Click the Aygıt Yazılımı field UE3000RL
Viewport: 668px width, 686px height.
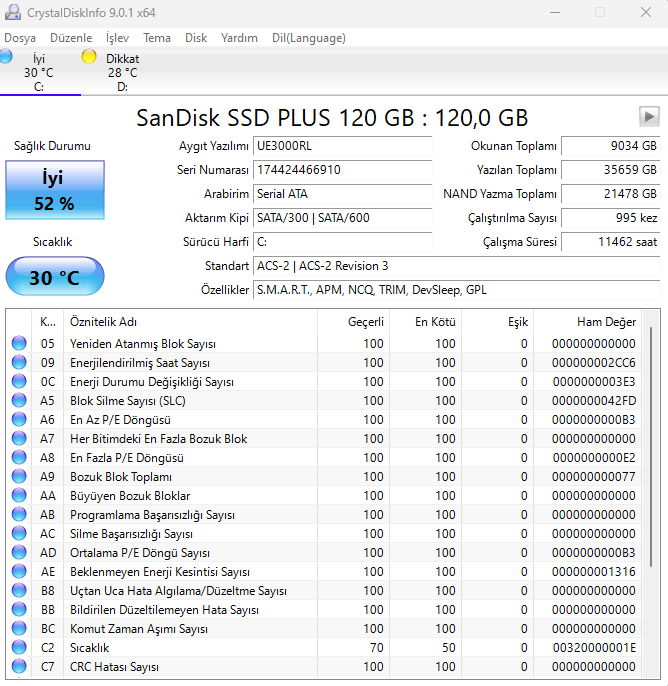[343, 146]
